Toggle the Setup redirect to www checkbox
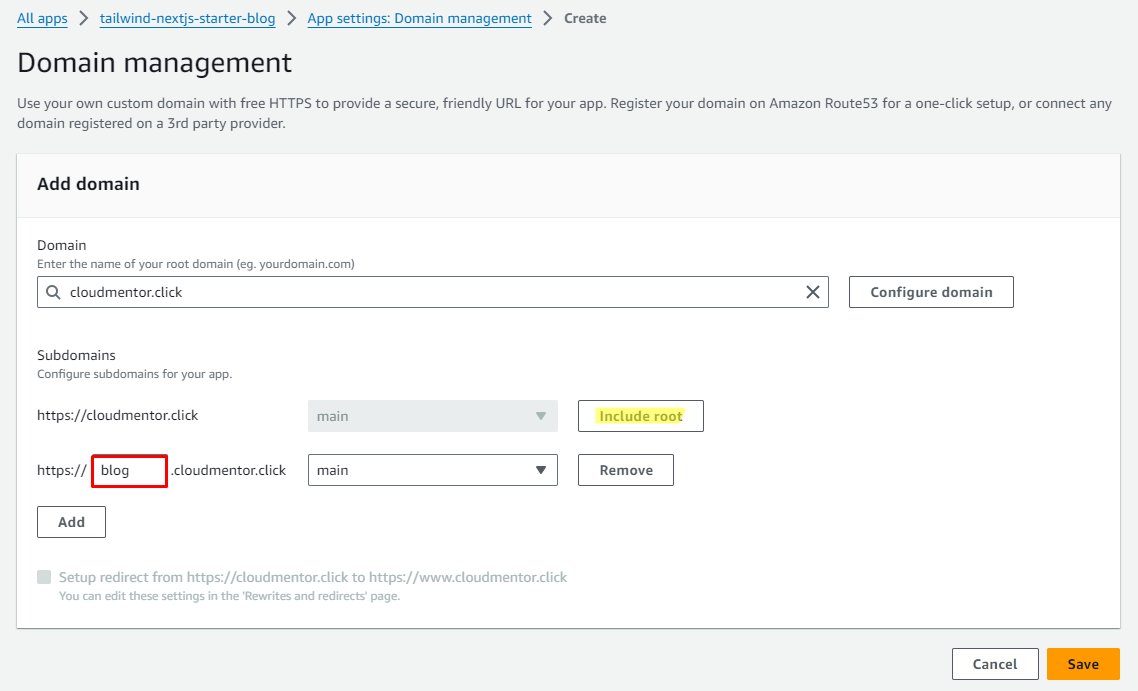Screen dimensions: 1138x691 (44, 577)
